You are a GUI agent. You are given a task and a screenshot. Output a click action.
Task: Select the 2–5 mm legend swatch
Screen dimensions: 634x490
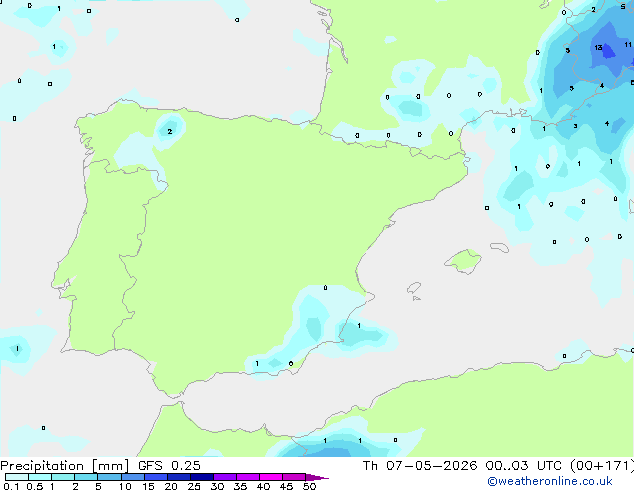pos(86,477)
